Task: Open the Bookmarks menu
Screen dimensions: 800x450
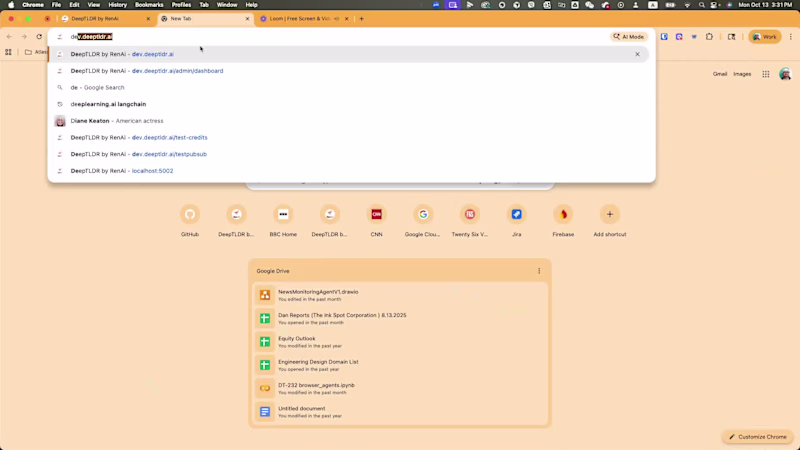Action: 149,5
